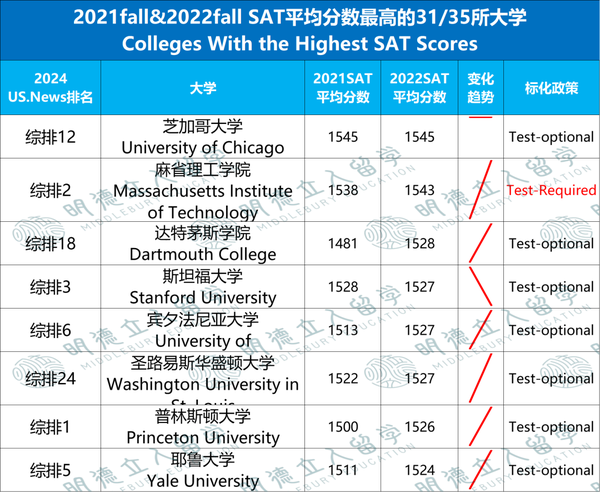Click Test-optional in the Dartmouth row
600x492 pixels.
[551, 243]
